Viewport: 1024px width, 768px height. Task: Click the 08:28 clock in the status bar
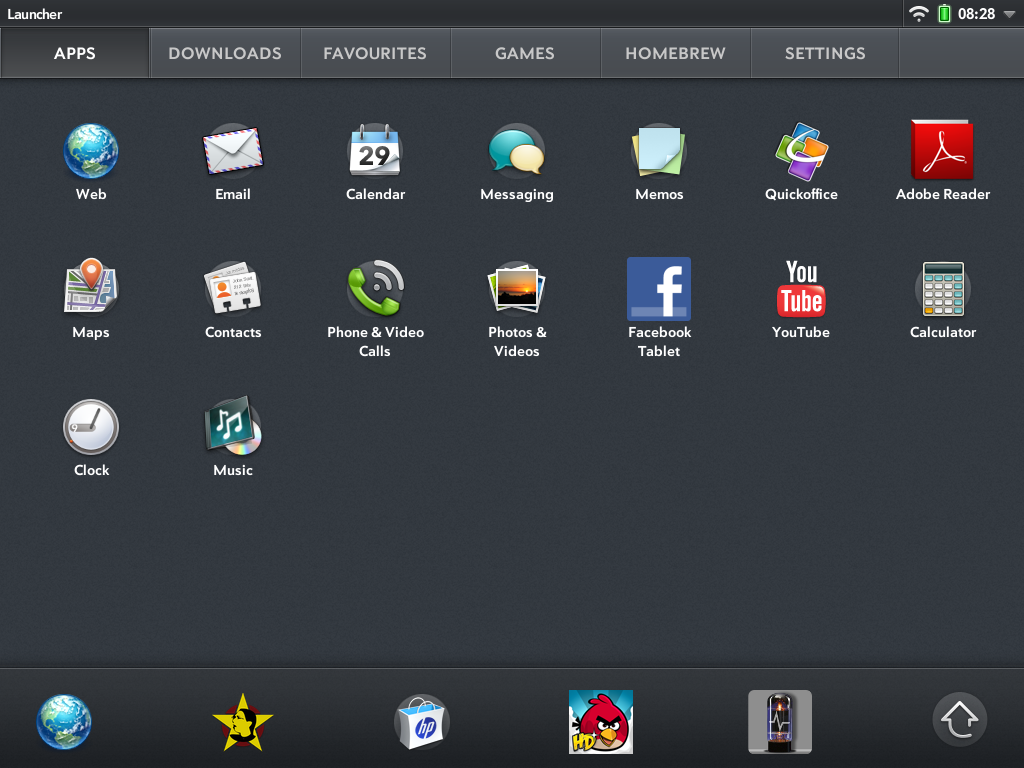pyautogui.click(x=976, y=14)
